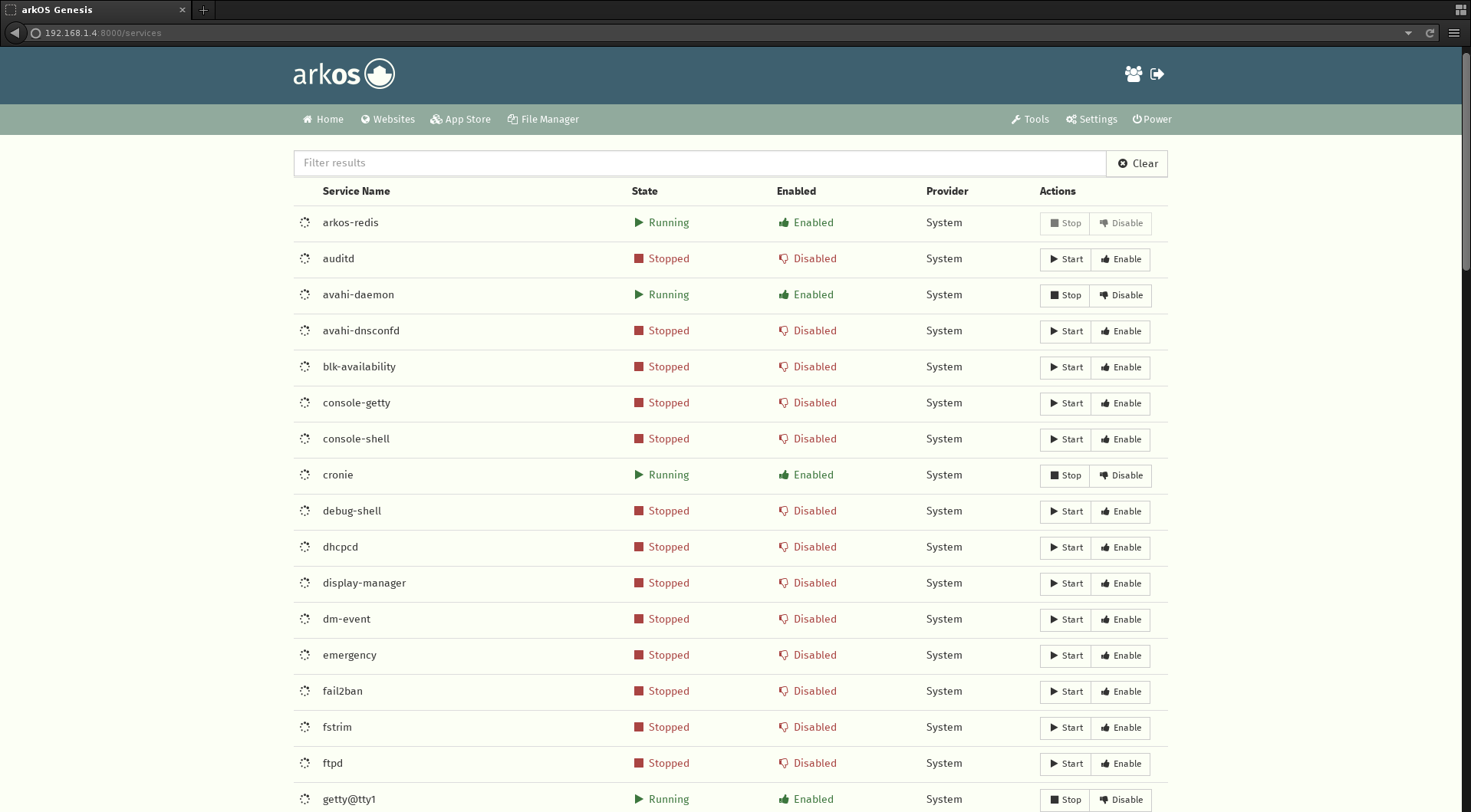Open URL history dropdown arrow
This screenshot has height=812, width=1471.
(1408, 33)
